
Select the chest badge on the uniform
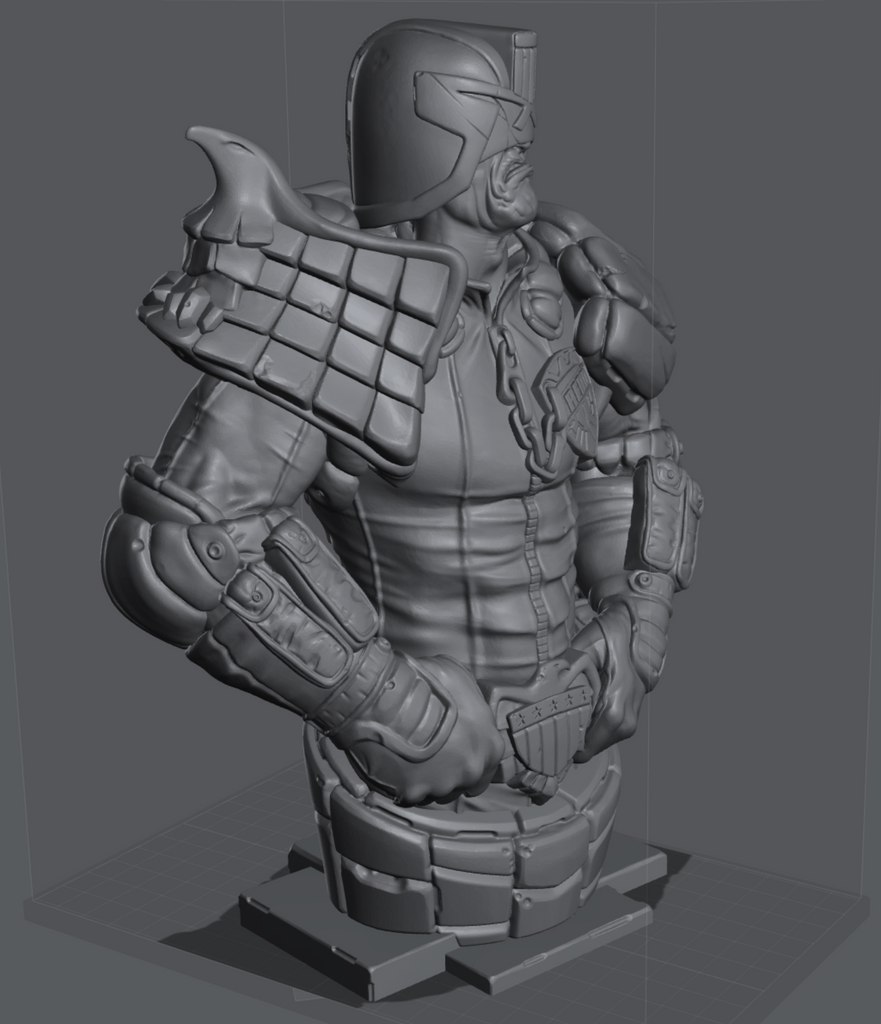coord(567,395)
